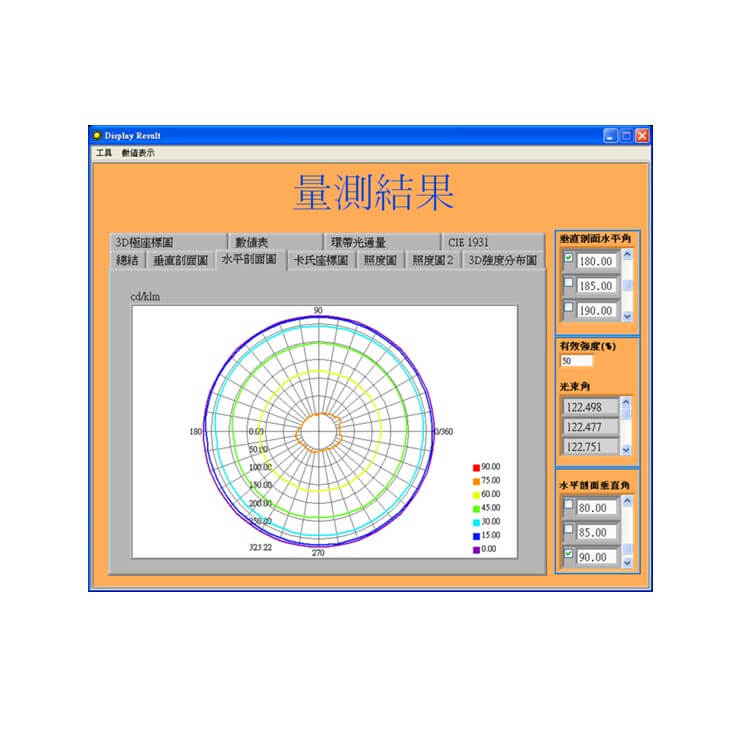Click the 90.00 vertical angle field
The width and height of the screenshot is (739, 739).
click(x=596, y=557)
